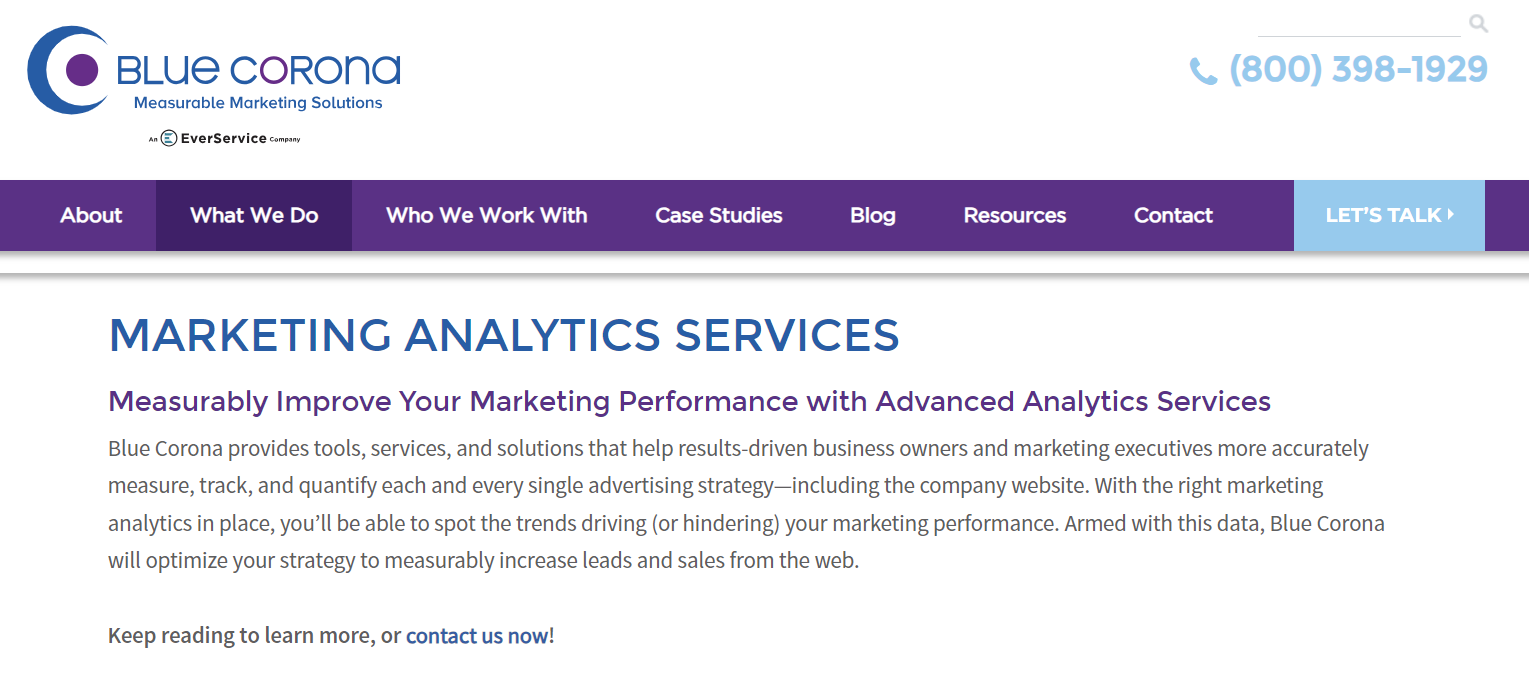Select the Contact navigation item
The height and width of the screenshot is (680, 1529).
click(x=1173, y=215)
